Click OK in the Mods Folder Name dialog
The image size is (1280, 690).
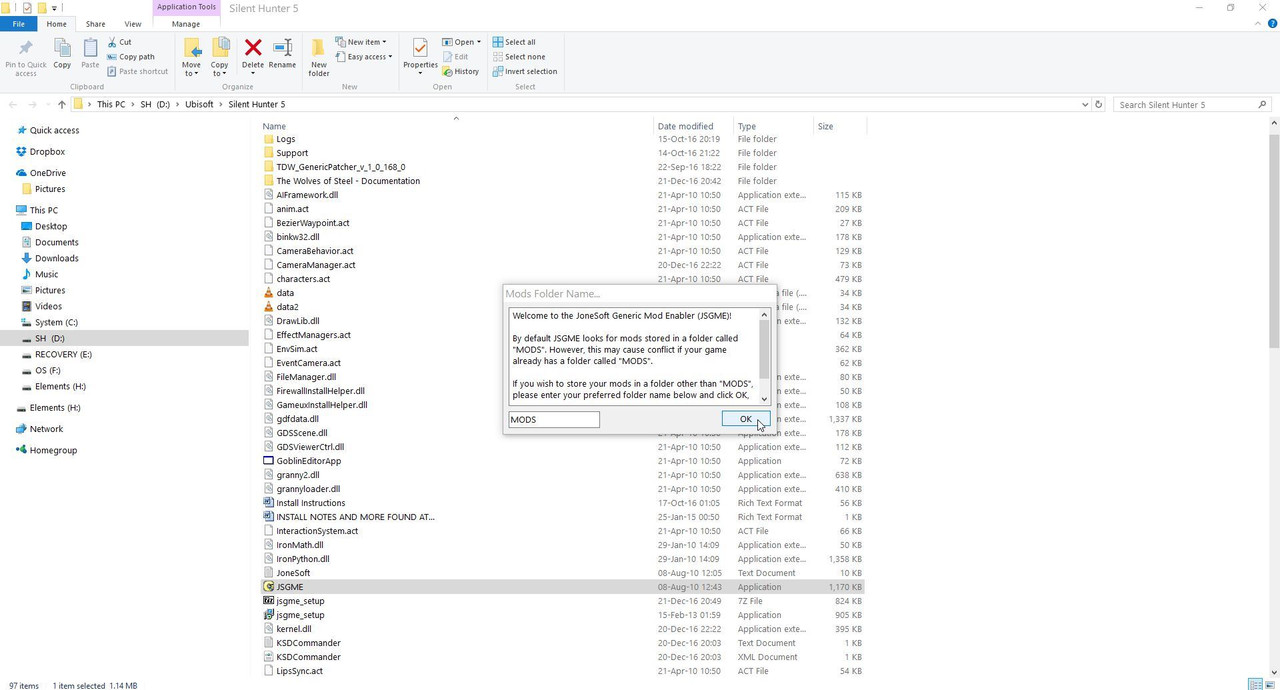click(745, 420)
